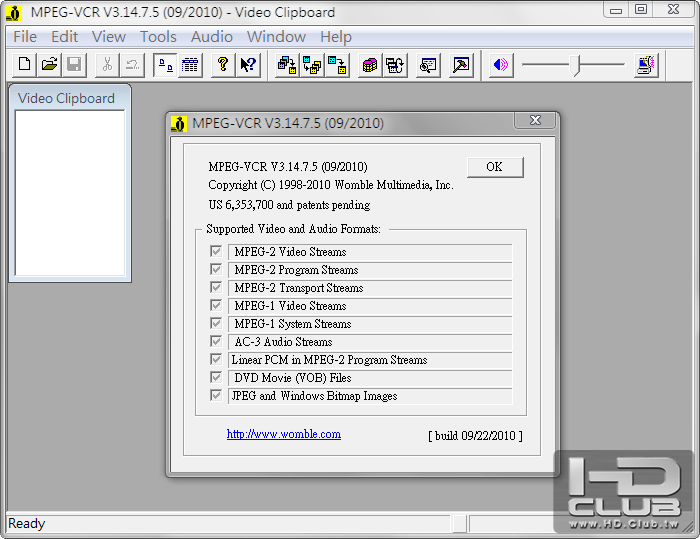The image size is (700, 539).
Task: Click the hammer tool icon
Action: [x=461, y=65]
